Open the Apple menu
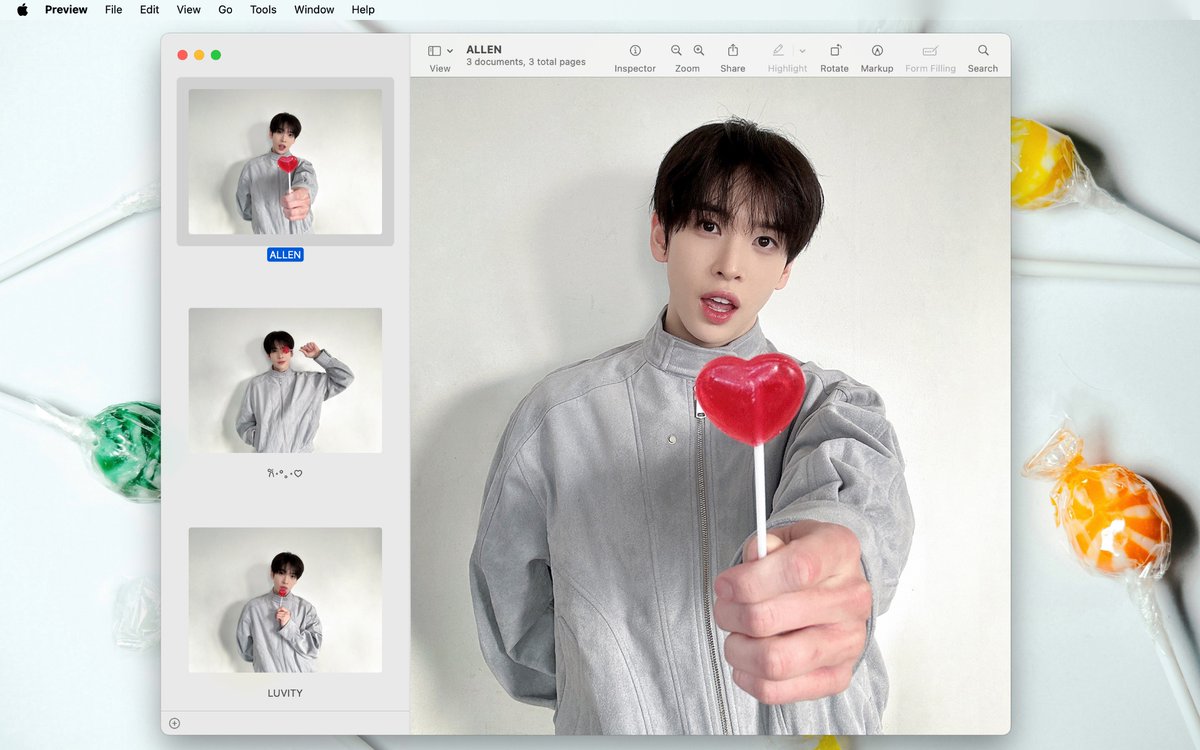The width and height of the screenshot is (1200, 750). 22,10
